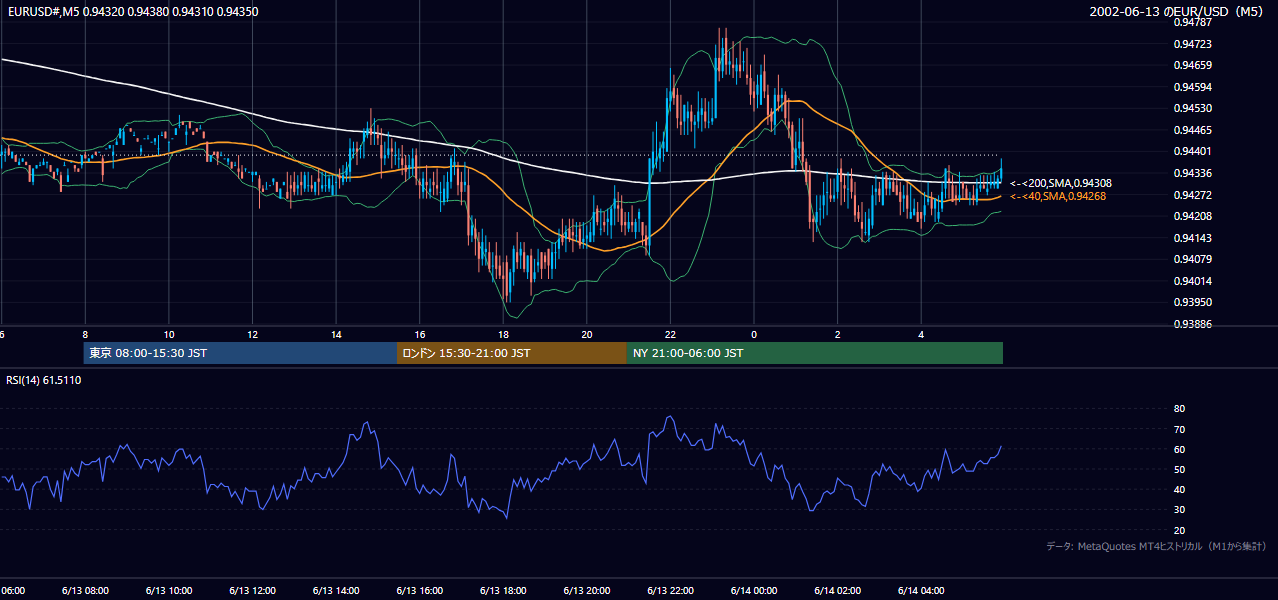Click price axis value 0.94208
This screenshot has width=1278, height=600.
(1193, 216)
